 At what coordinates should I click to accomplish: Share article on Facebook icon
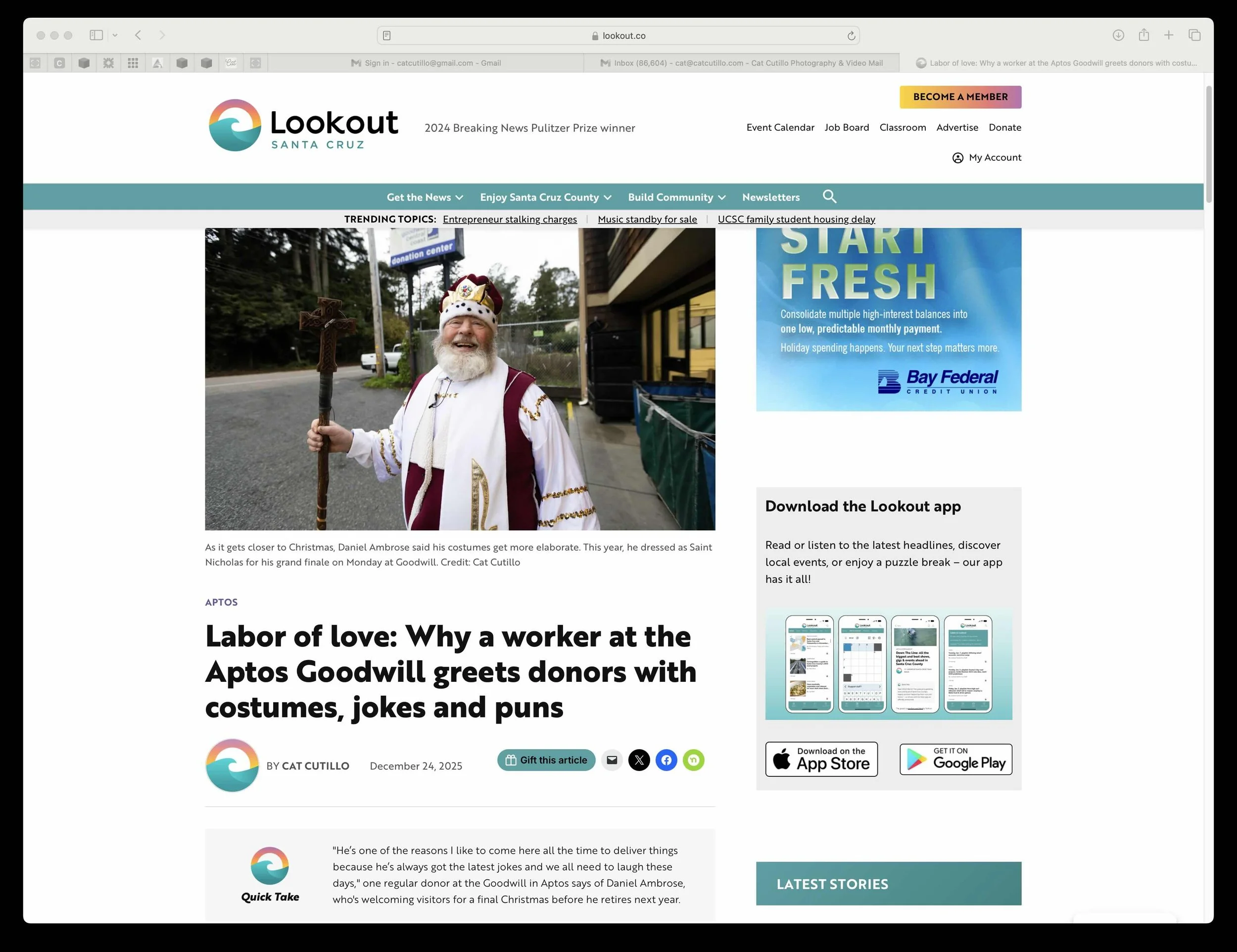click(x=666, y=760)
